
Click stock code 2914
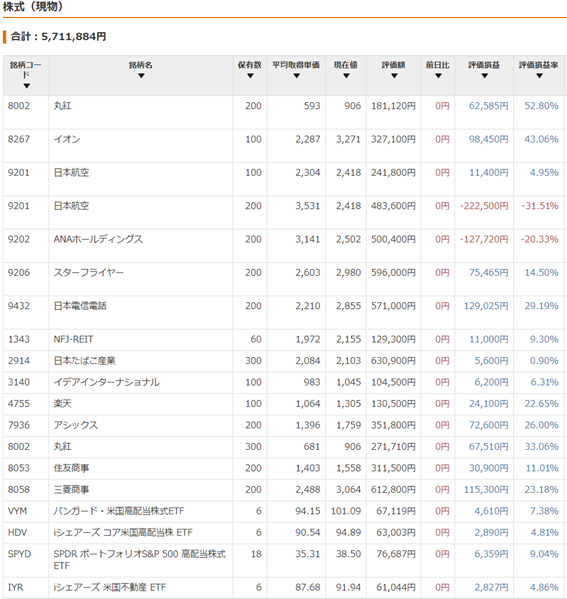pyautogui.click(x=19, y=361)
